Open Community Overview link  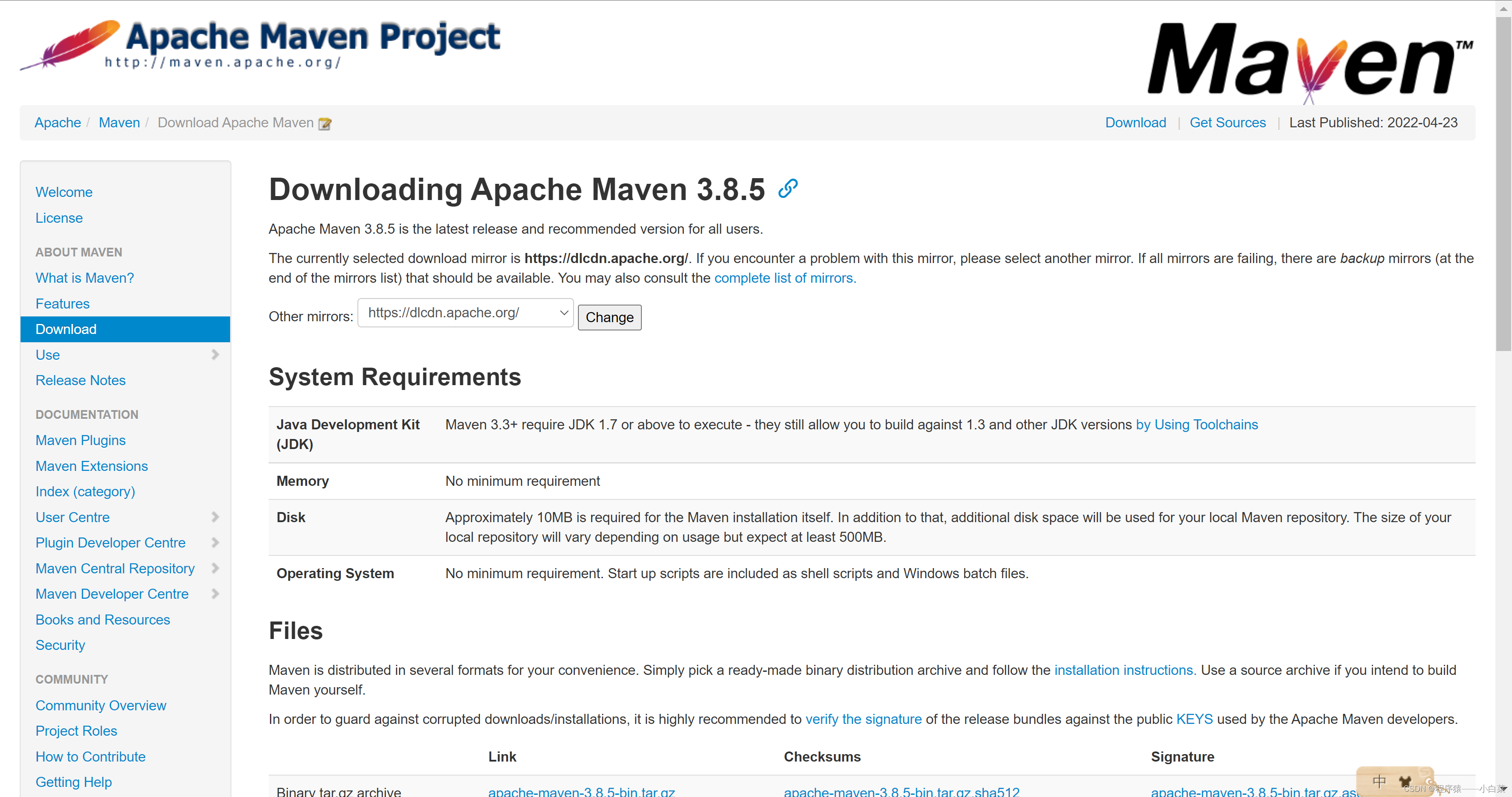(x=100, y=706)
